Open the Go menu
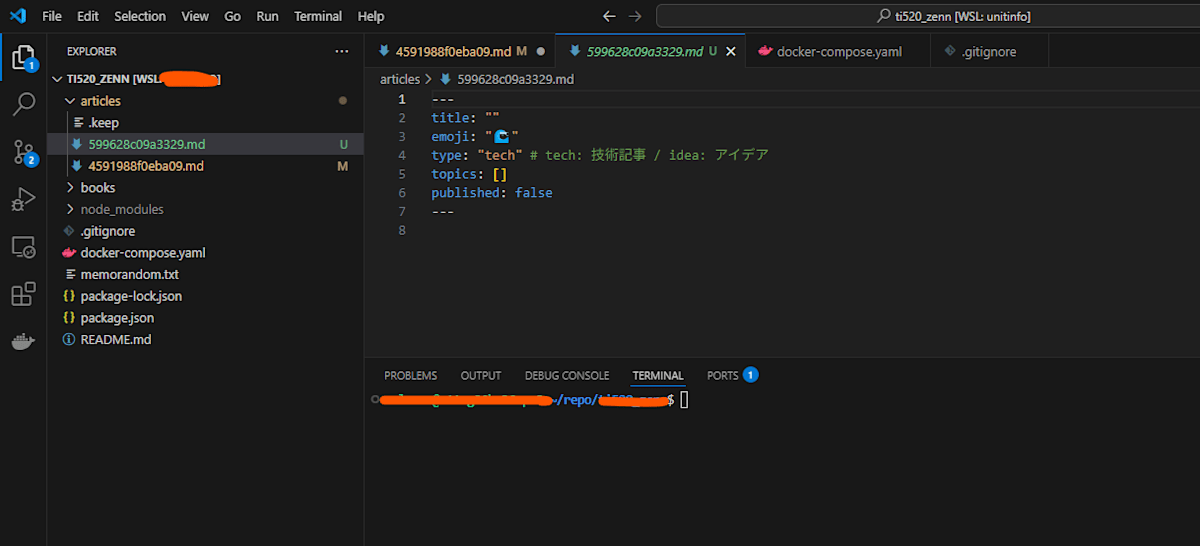The image size is (1200, 546). point(232,16)
